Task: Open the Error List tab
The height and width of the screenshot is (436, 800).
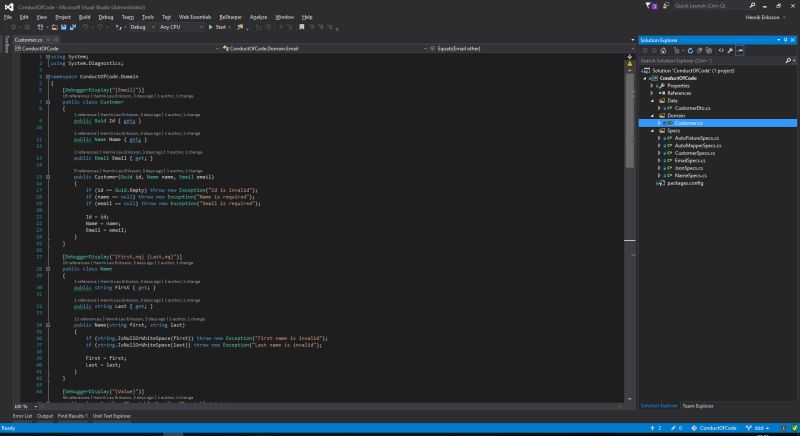Action: click(x=22, y=416)
